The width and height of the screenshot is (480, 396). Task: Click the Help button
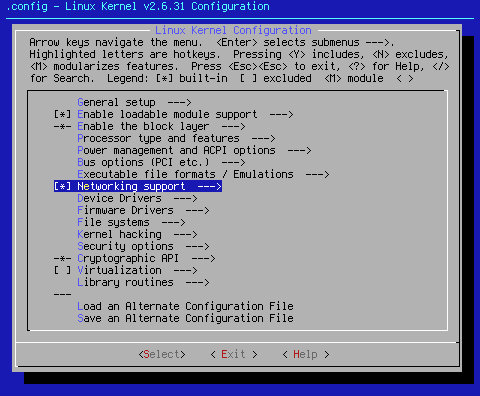click(x=306, y=354)
